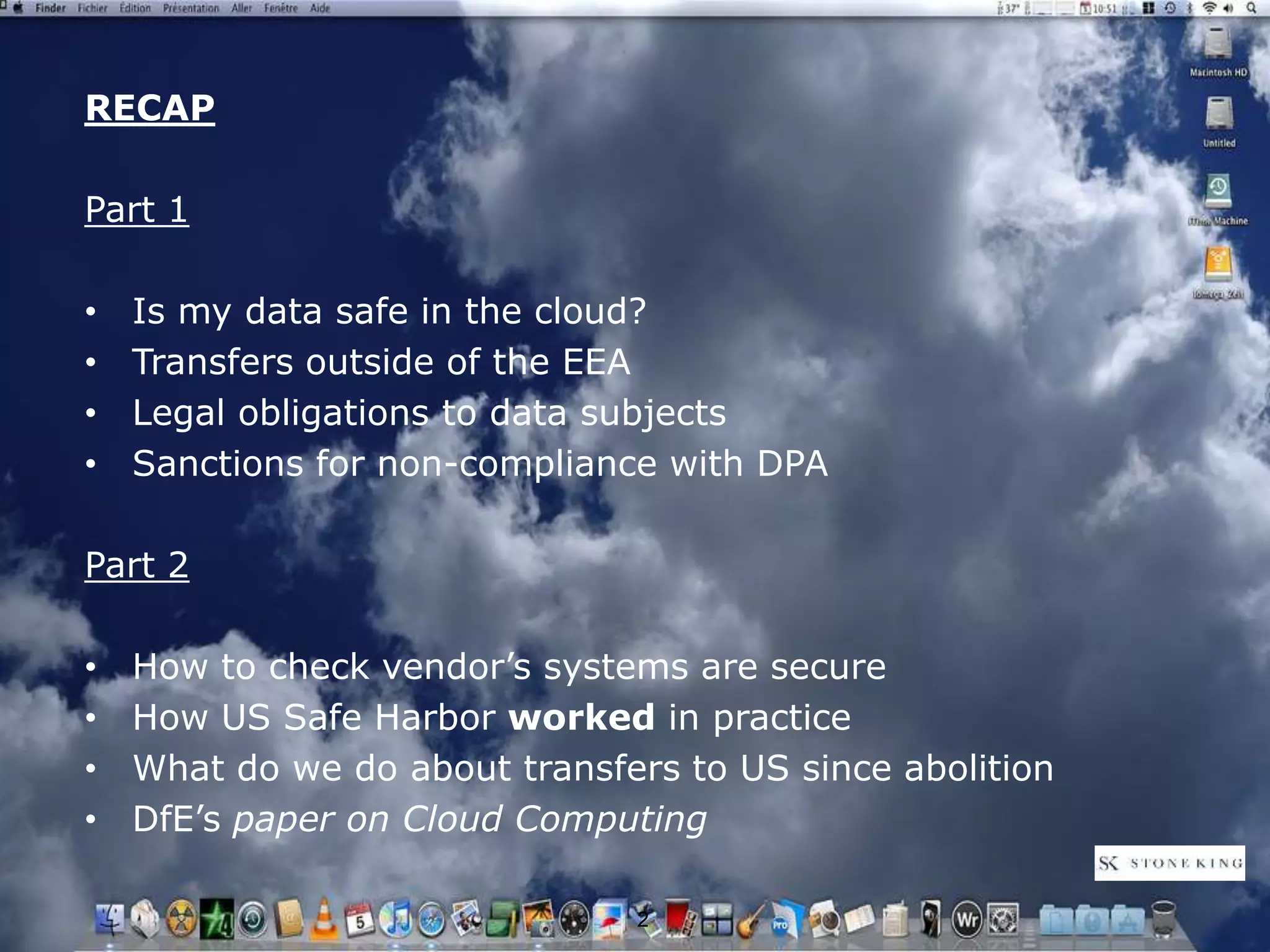Click "Transfers outside of the EEA" bullet
The height and width of the screenshot is (952, 1270).
tap(381, 362)
